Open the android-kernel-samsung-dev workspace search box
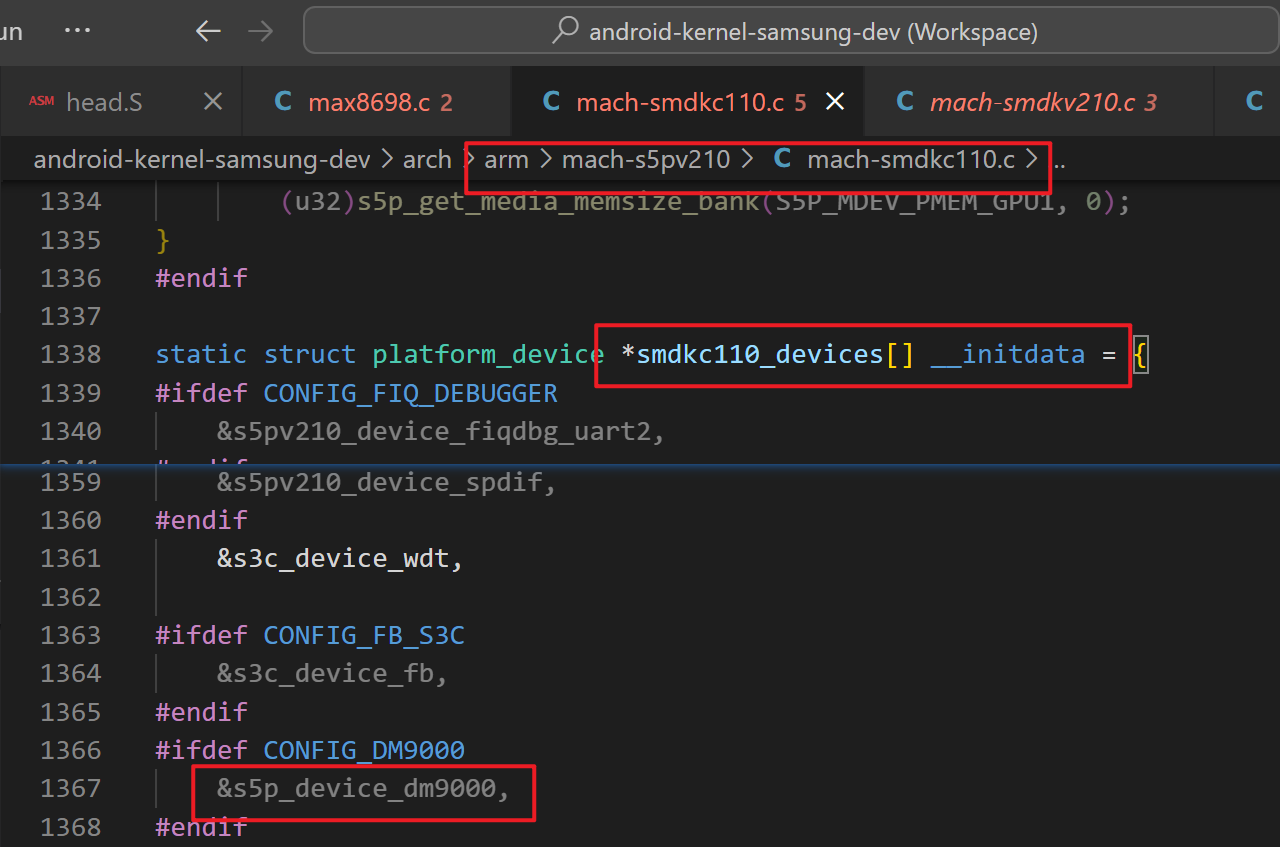 (791, 31)
